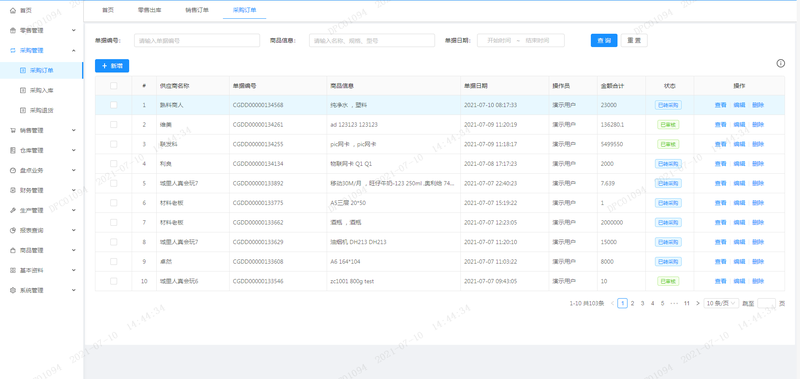The image size is (800, 379).
Task: Click the 采购管理 swap-arrows icon in sidebar
Action: [x=13, y=50]
